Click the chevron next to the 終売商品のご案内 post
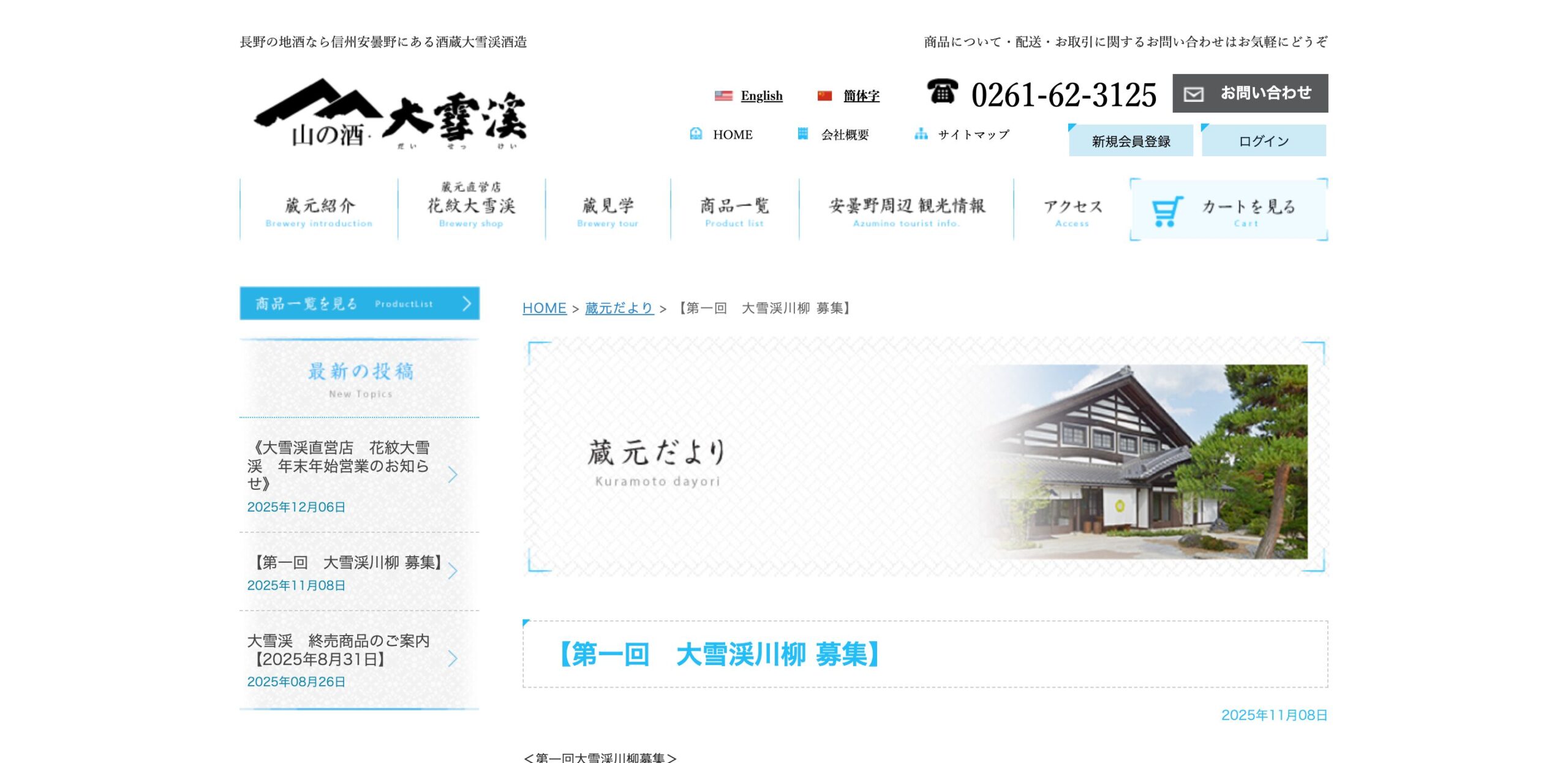 click(x=453, y=659)
